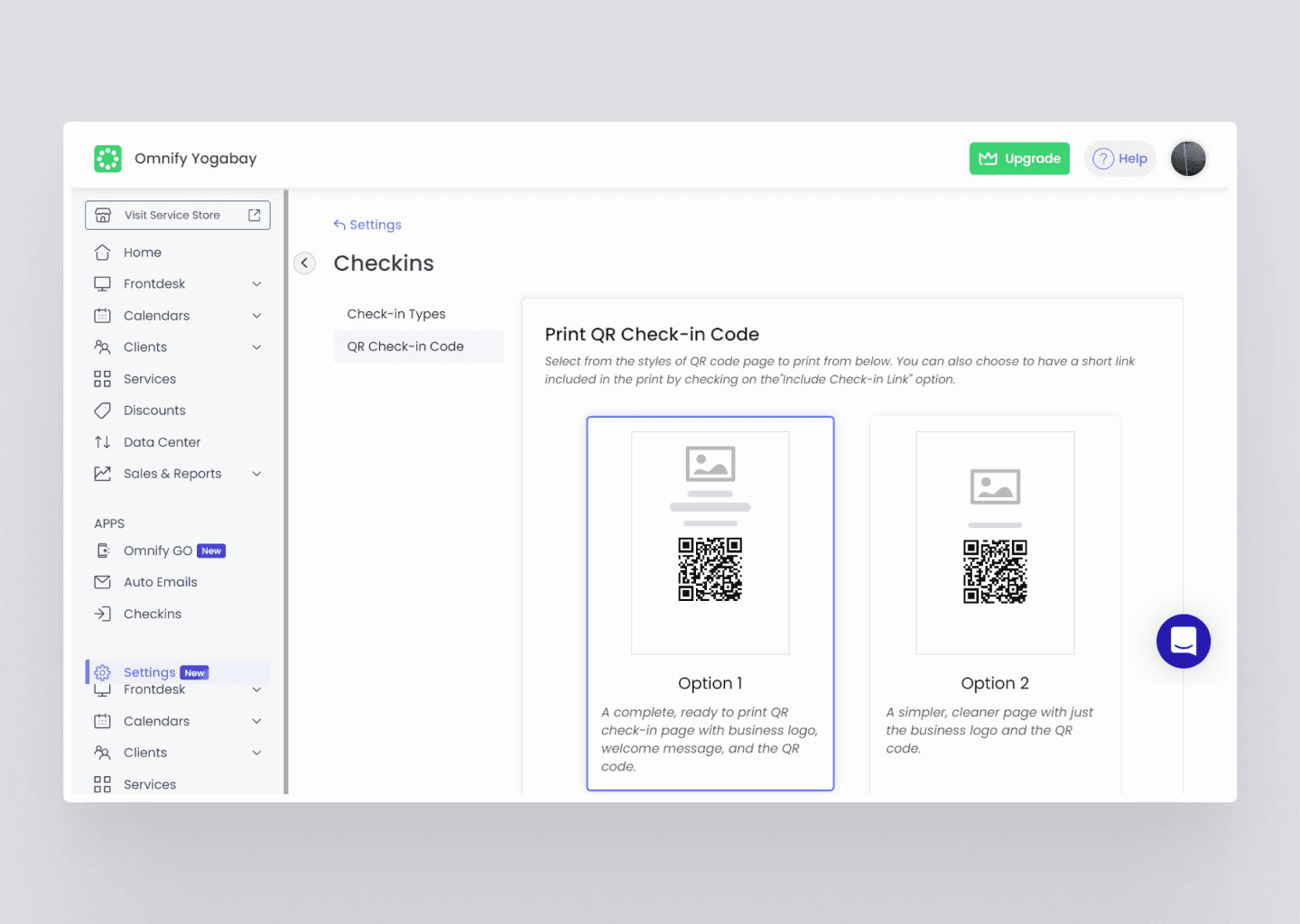Expand the Clients chevron above Discounts
The image size is (1300, 924).
(x=256, y=347)
